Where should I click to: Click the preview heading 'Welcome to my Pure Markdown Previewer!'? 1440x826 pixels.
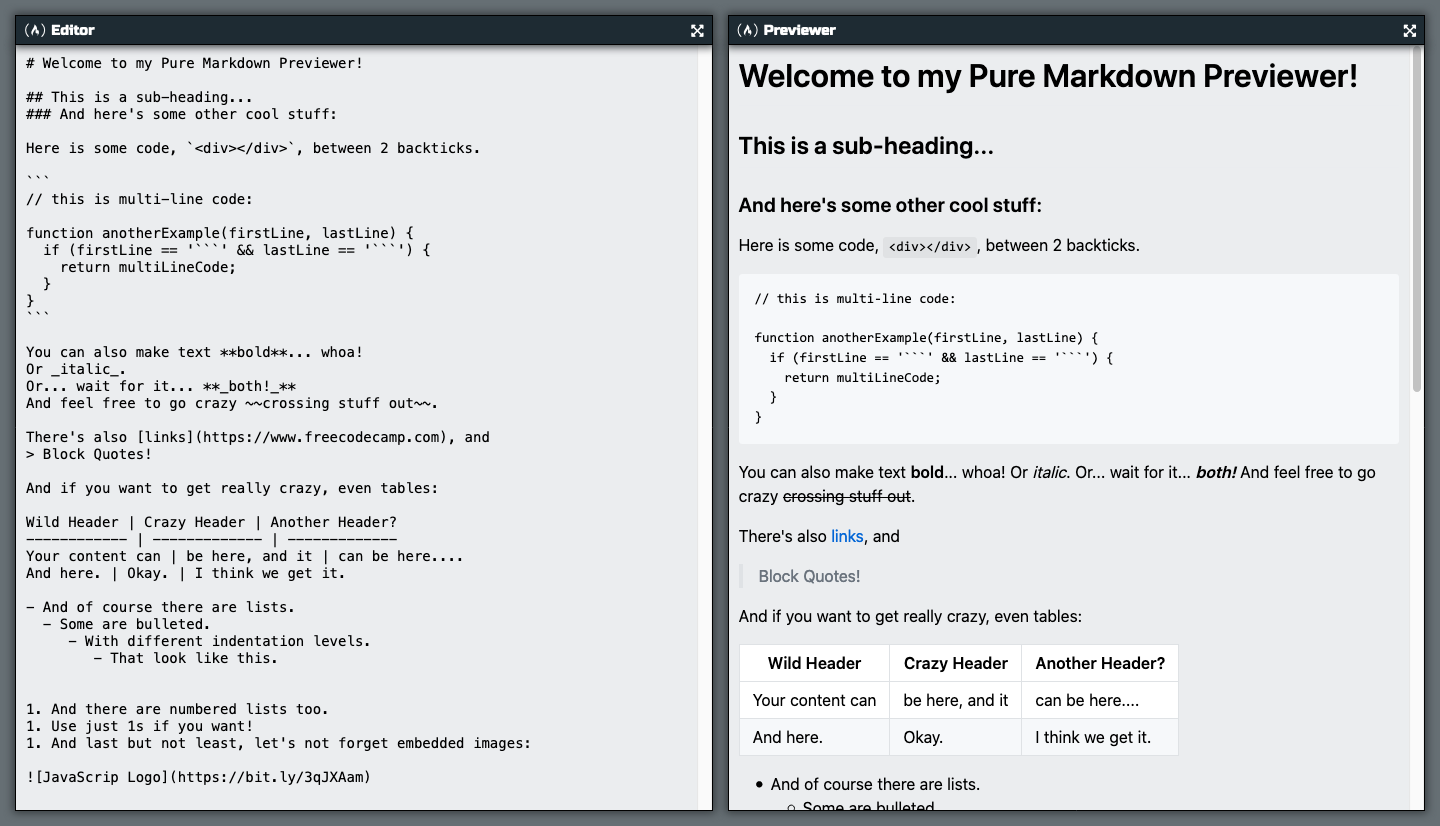click(x=1048, y=76)
